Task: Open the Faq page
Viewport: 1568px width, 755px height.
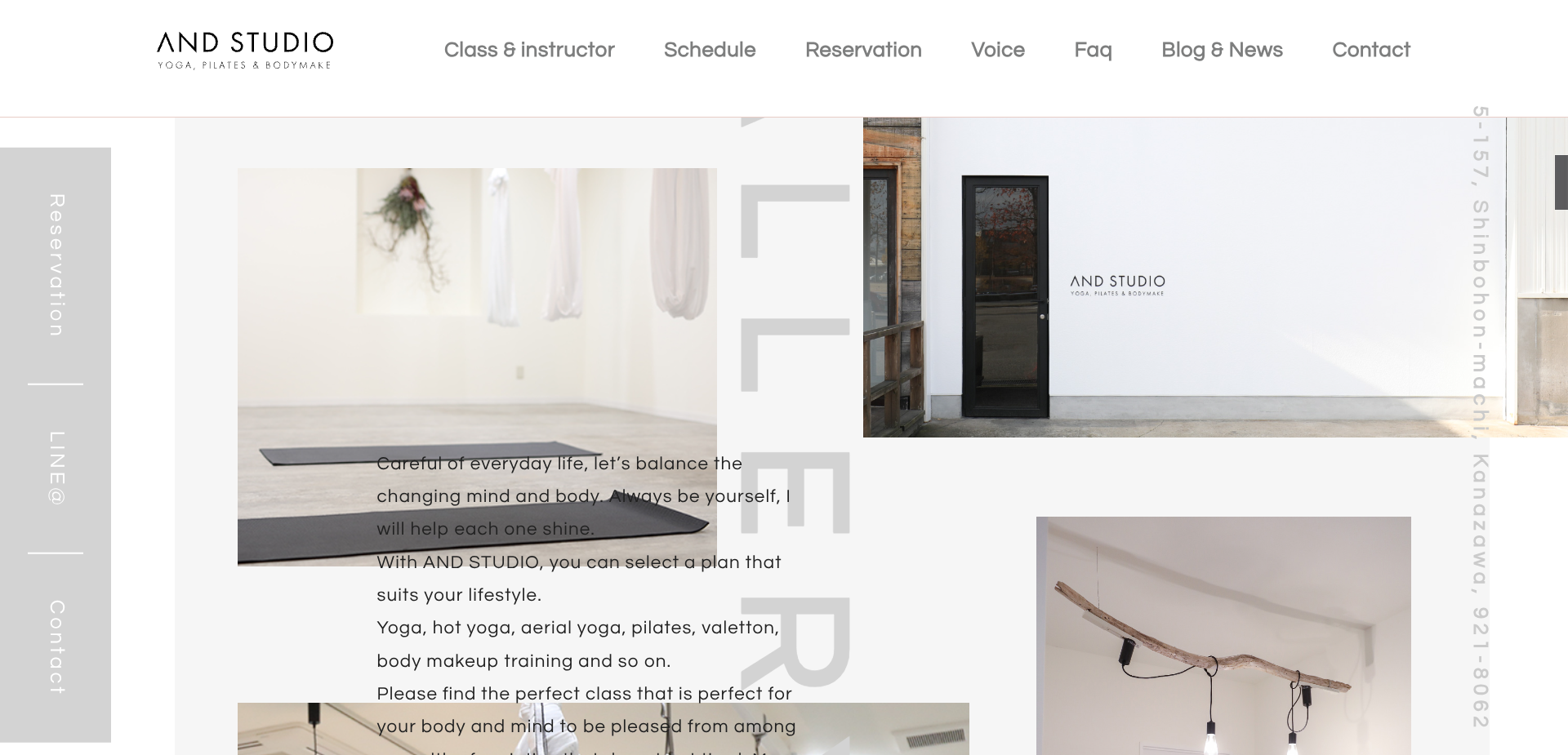Action: (x=1093, y=50)
